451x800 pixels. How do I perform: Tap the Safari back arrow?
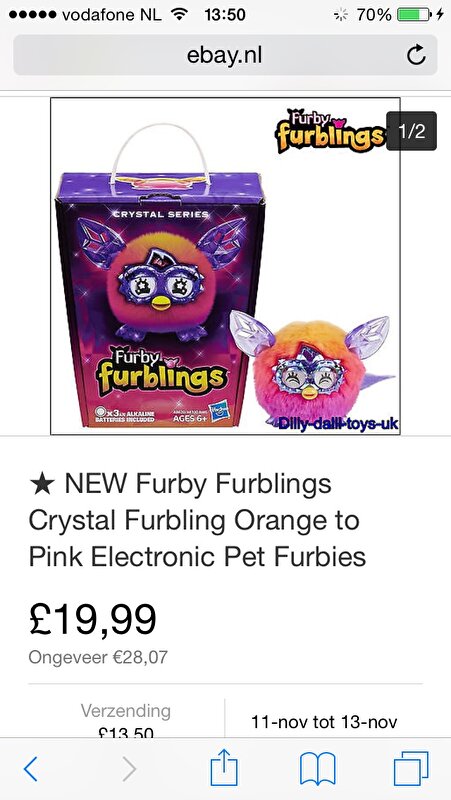click(x=31, y=769)
